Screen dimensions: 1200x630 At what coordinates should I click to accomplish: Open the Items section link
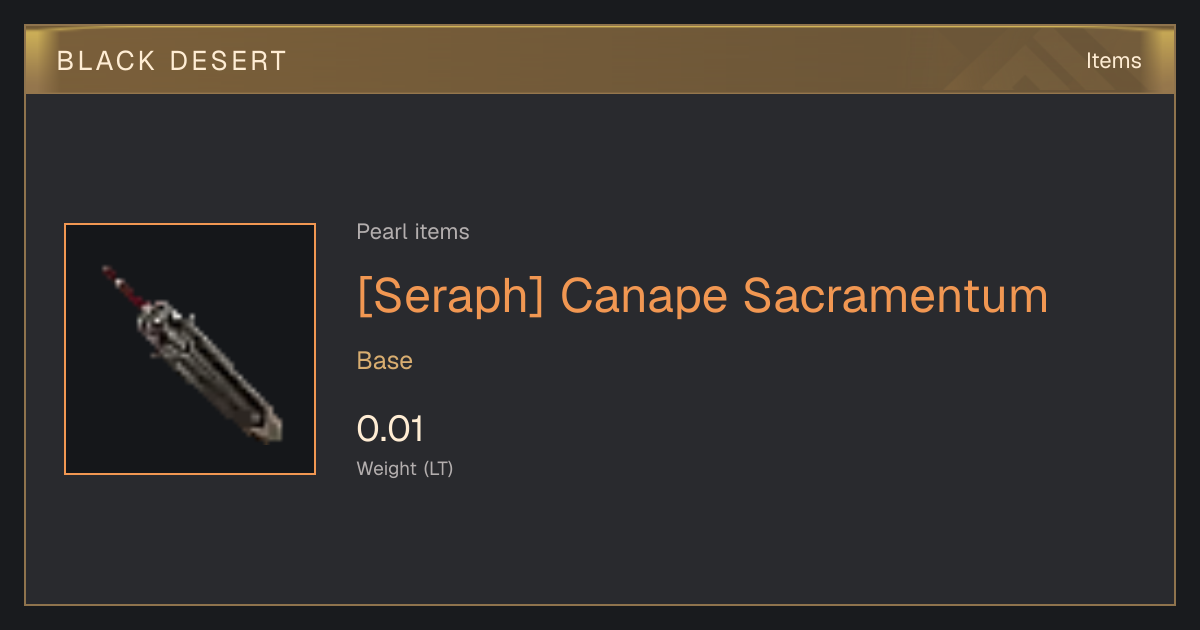coord(1113,60)
